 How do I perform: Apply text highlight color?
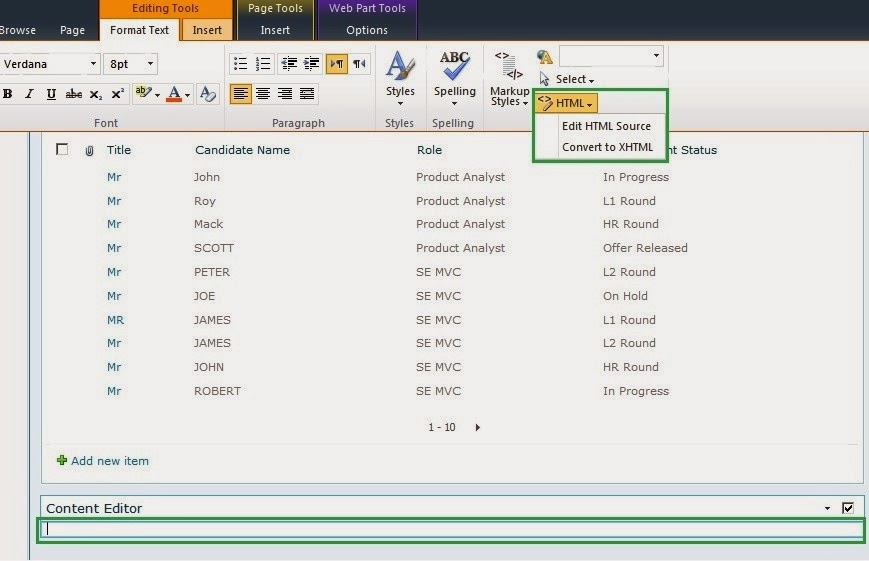point(143,93)
